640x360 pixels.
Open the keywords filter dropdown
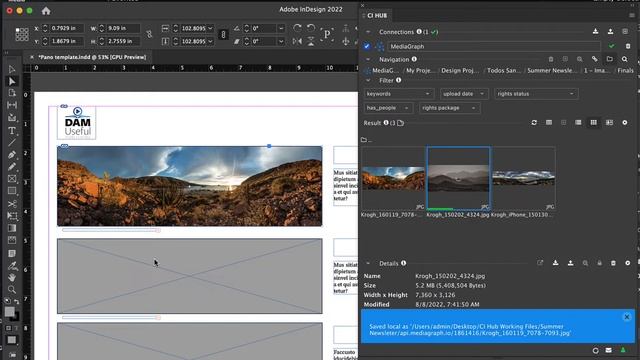[398, 94]
